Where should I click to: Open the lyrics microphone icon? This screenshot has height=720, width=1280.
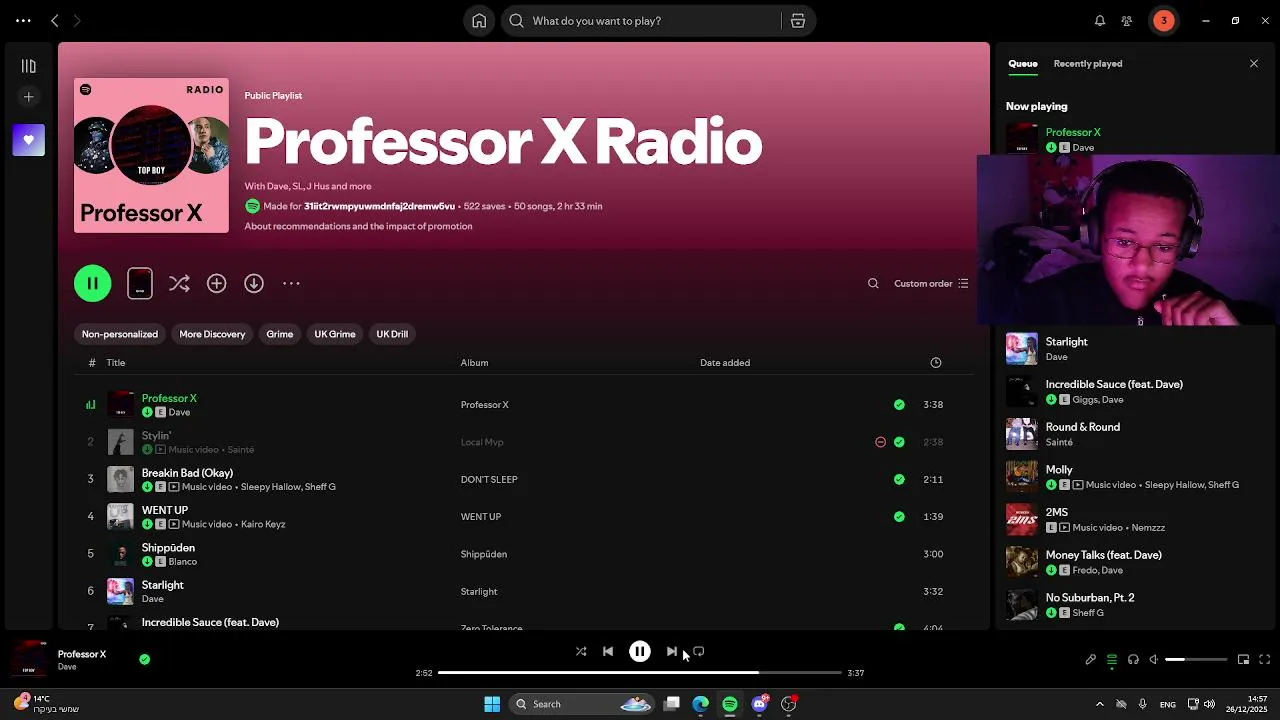click(x=1090, y=659)
